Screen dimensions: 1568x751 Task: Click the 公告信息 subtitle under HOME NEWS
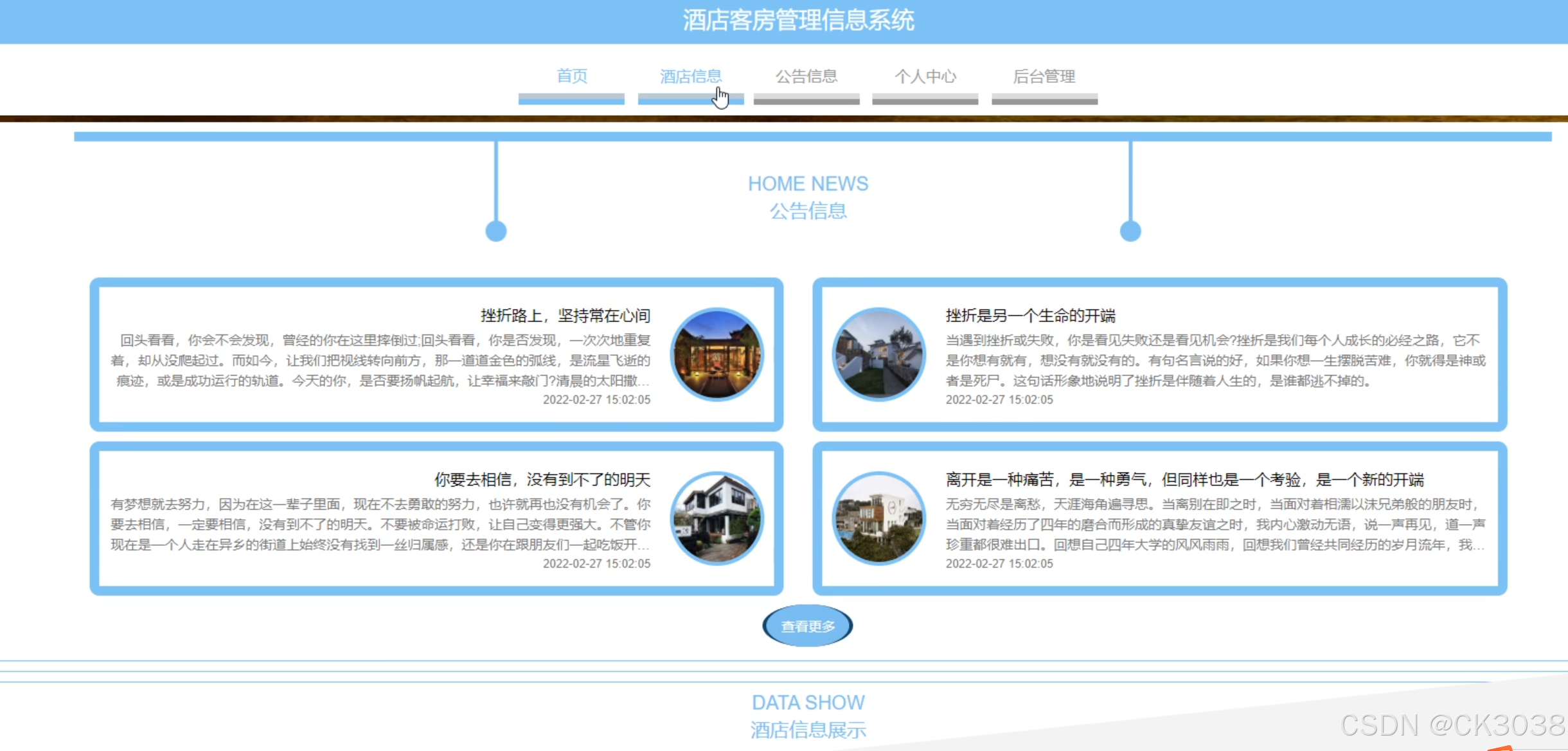(808, 211)
